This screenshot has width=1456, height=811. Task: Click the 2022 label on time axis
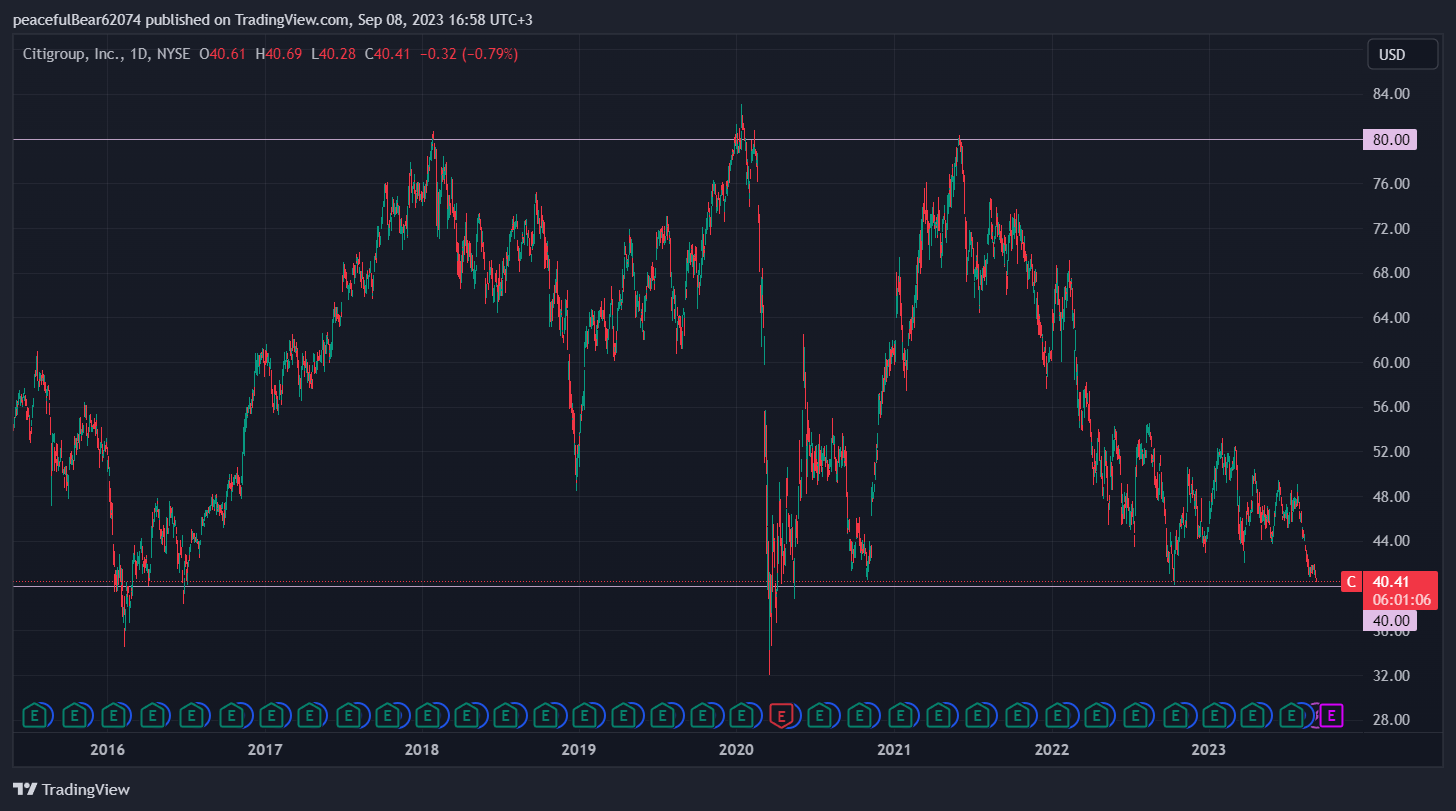1051,750
